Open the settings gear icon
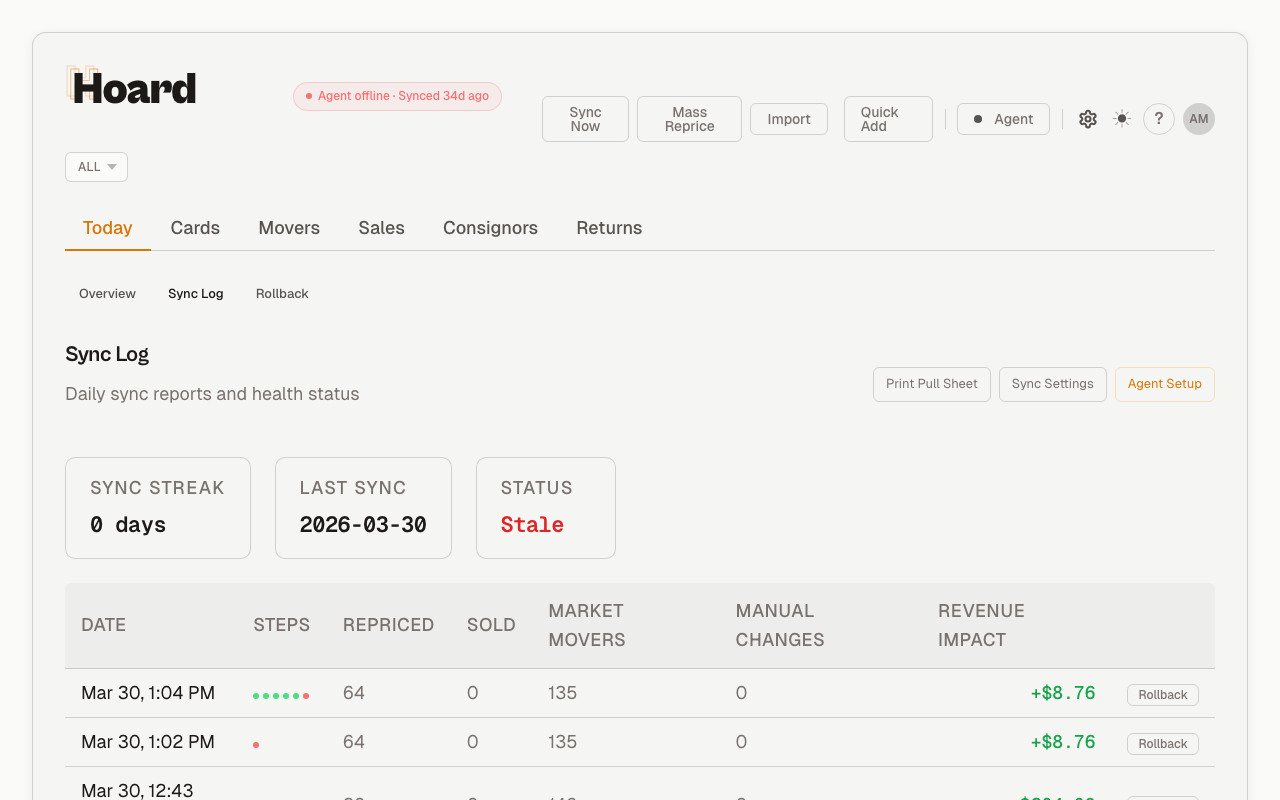The width and height of the screenshot is (1280, 800). (x=1088, y=119)
